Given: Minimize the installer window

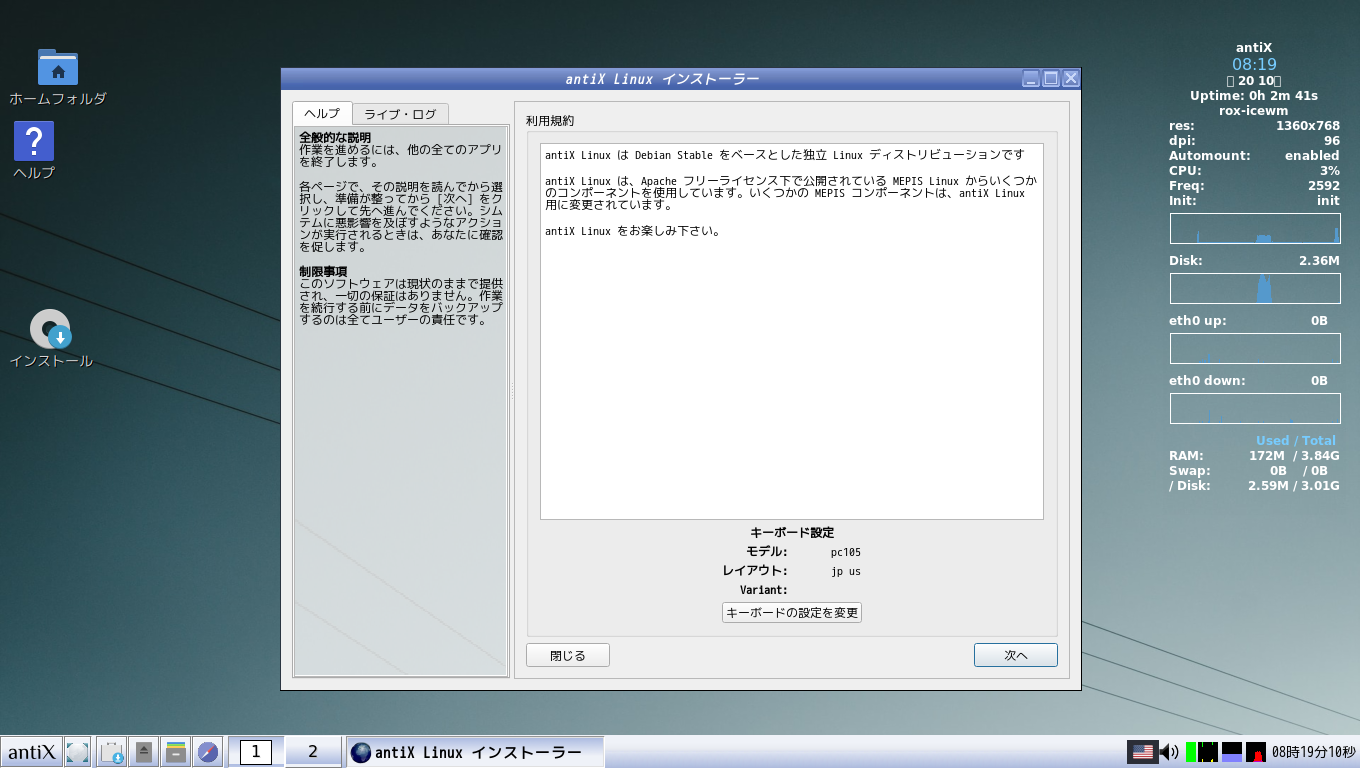Looking at the screenshot, I should tap(1031, 78).
